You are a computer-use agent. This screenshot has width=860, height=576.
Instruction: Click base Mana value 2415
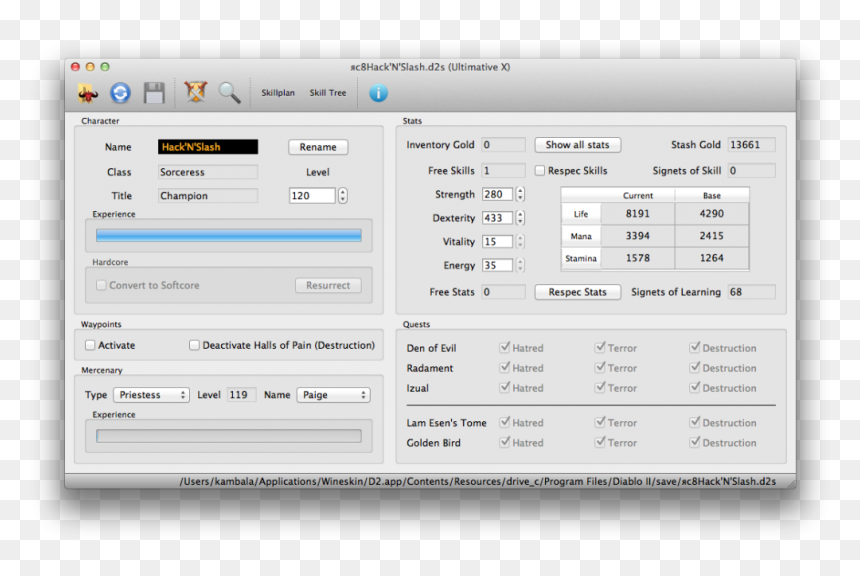point(711,236)
